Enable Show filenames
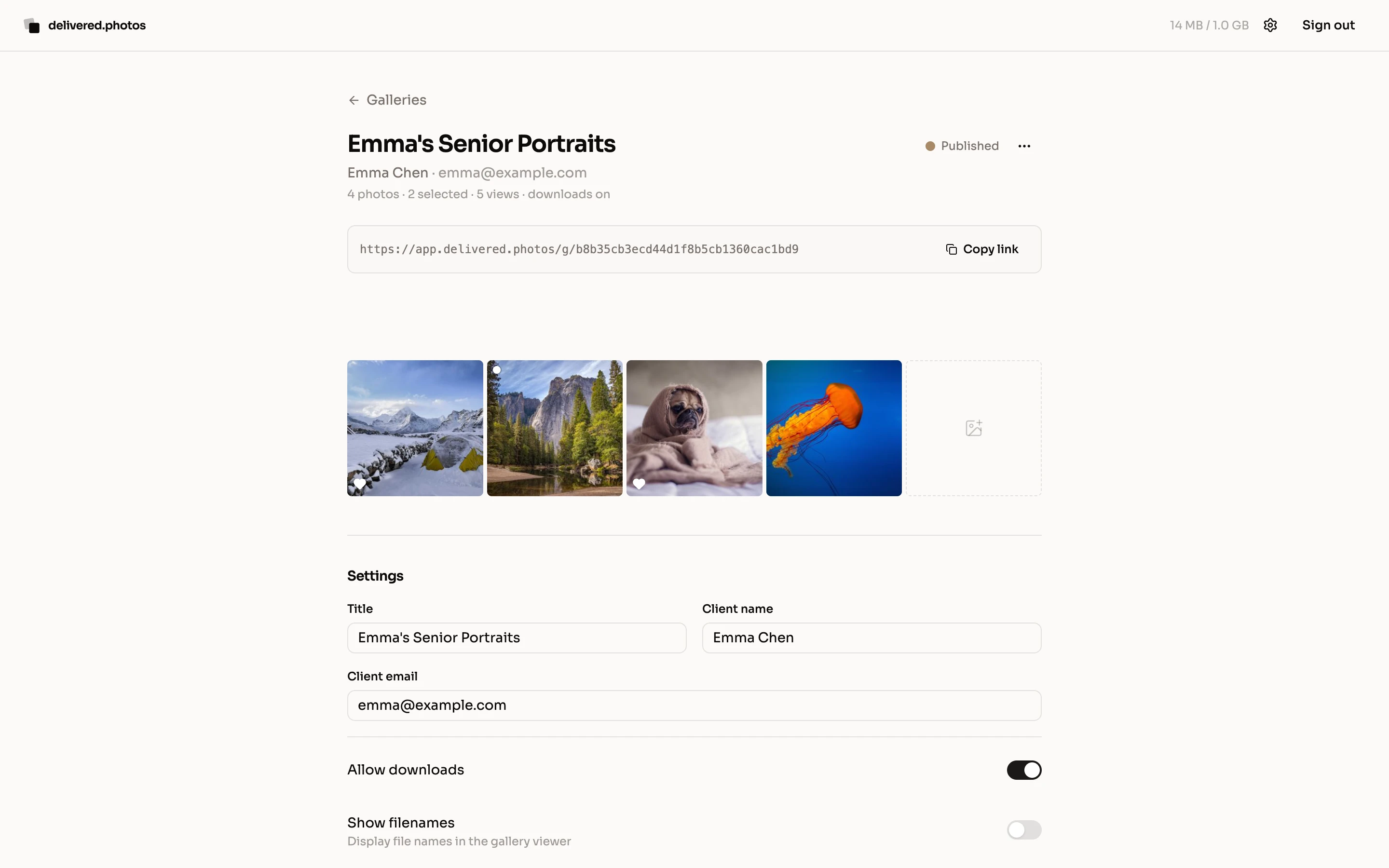Screen dimensions: 1389x868 [1024, 829]
